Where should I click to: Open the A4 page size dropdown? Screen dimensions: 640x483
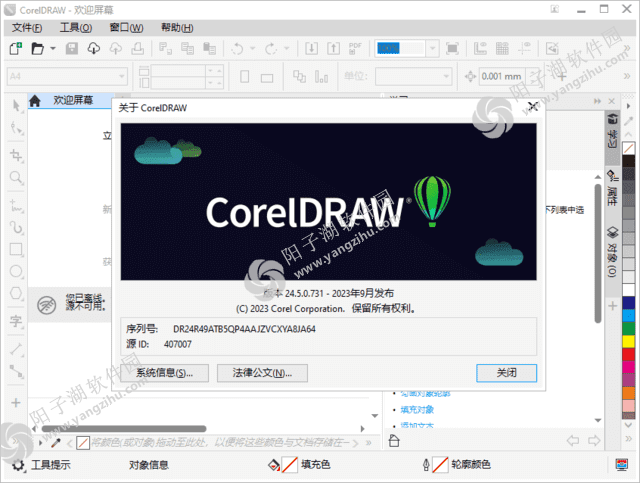pos(121,76)
